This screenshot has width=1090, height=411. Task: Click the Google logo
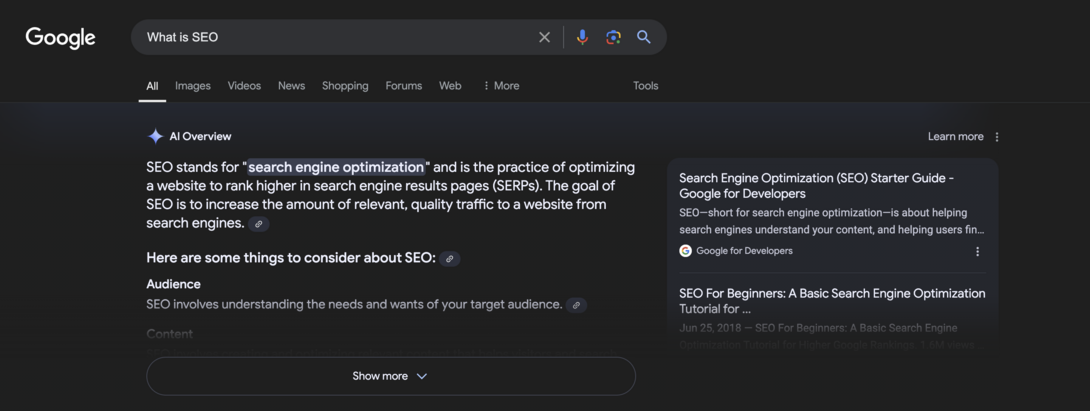coord(60,38)
